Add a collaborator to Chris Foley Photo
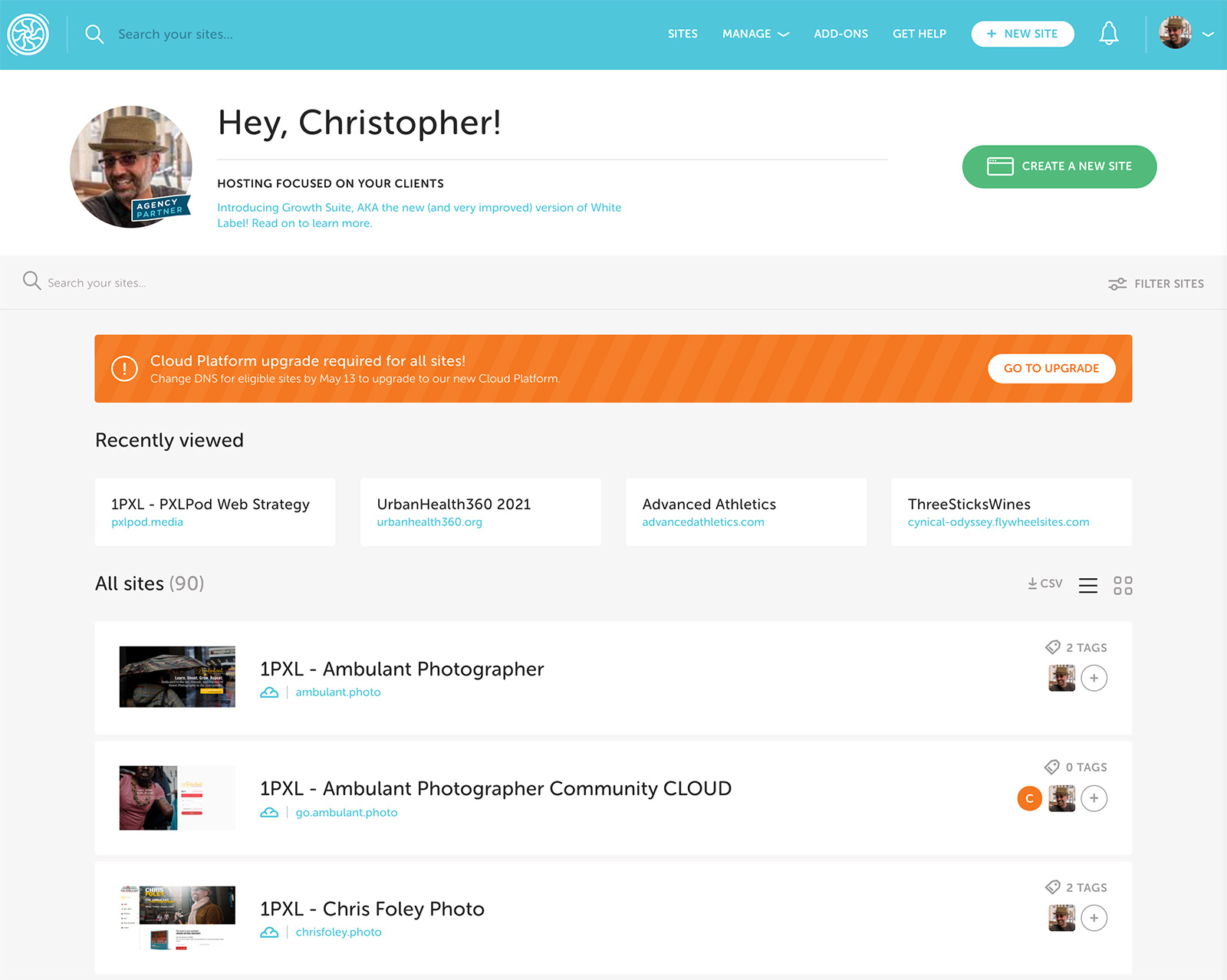The image size is (1227, 980). [1094, 918]
